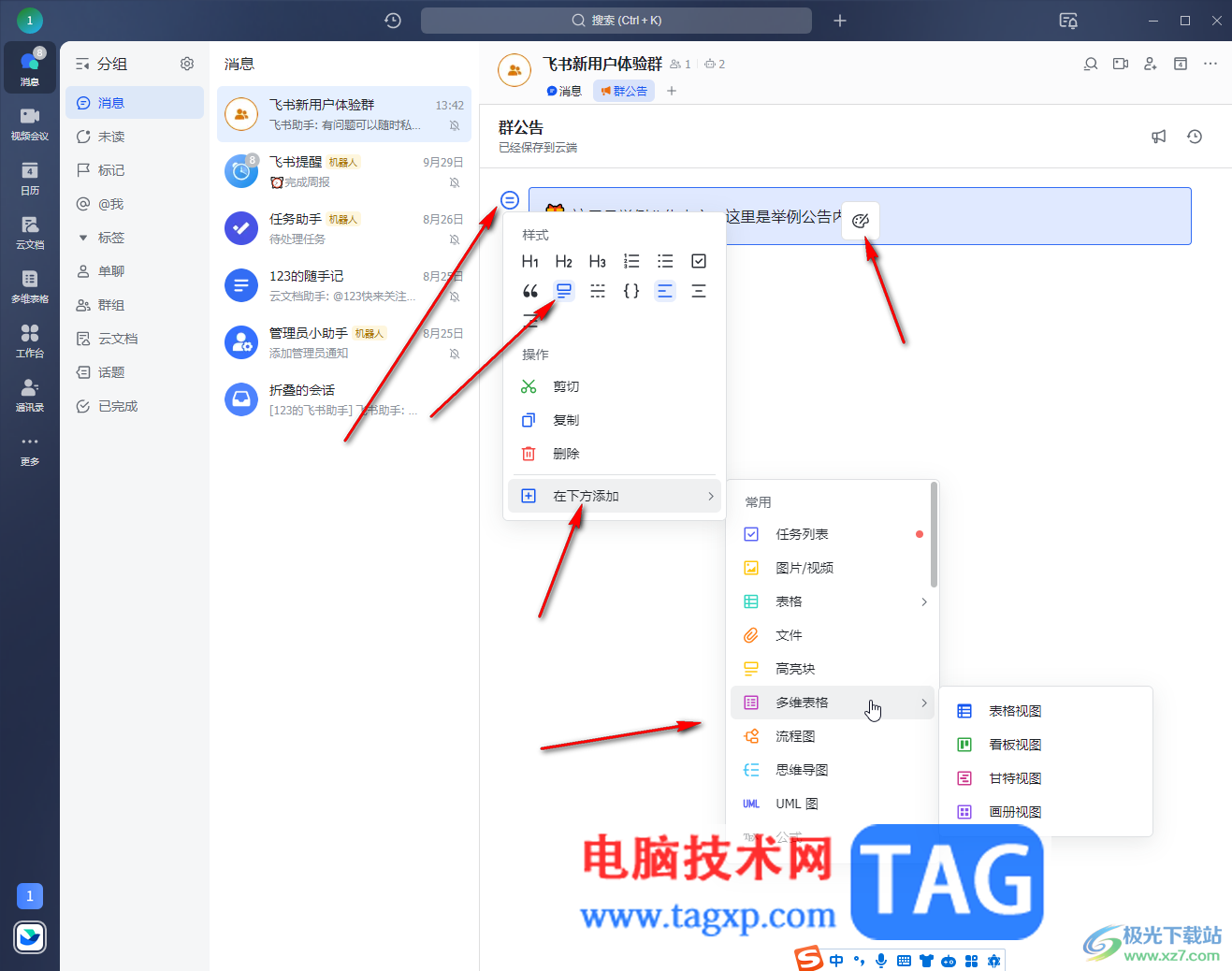The height and width of the screenshot is (971, 1232).
Task: Convert the block to a bulleted list
Action: [665, 261]
